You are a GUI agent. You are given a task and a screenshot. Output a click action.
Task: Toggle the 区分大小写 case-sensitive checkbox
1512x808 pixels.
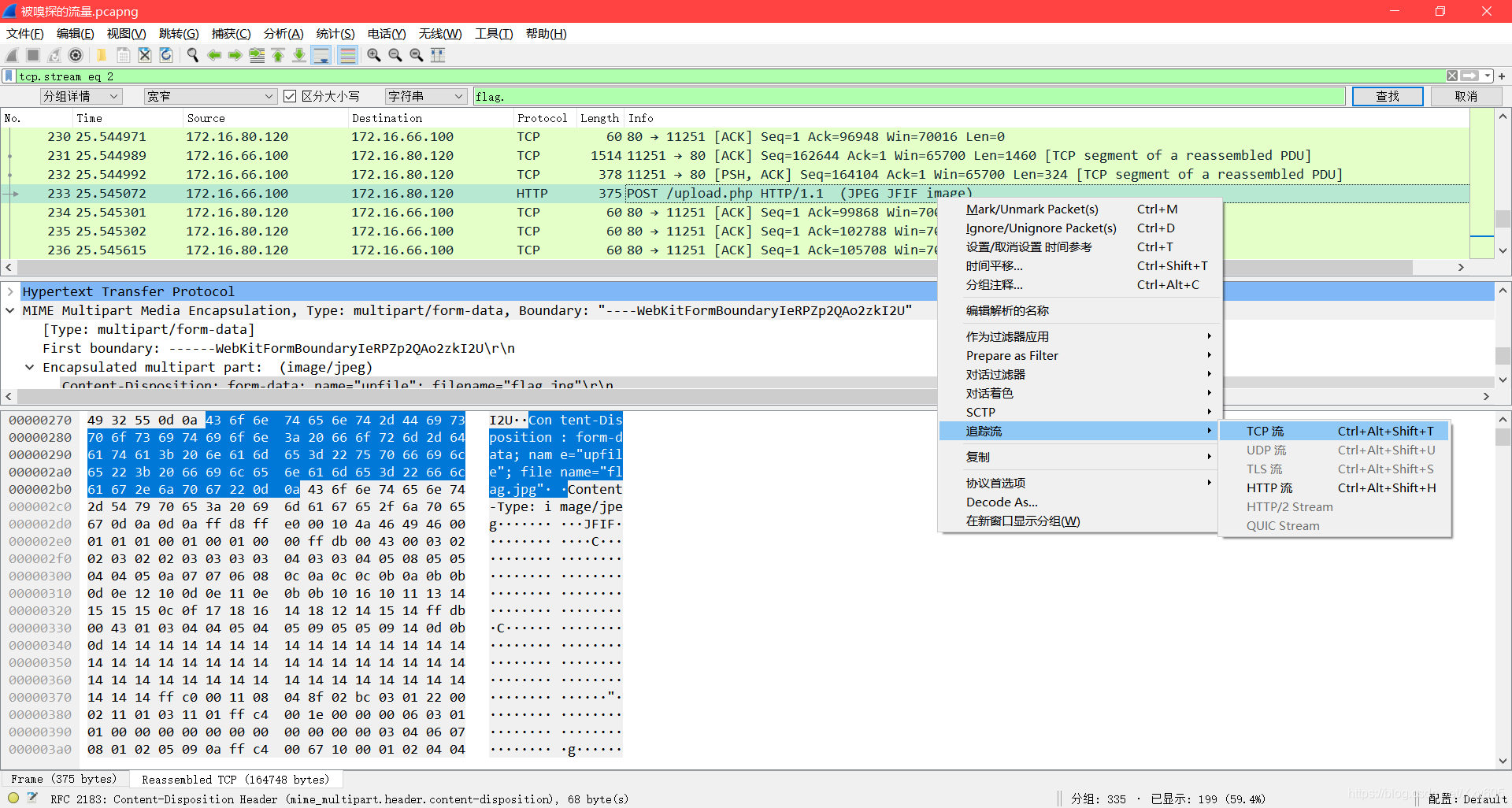[290, 96]
